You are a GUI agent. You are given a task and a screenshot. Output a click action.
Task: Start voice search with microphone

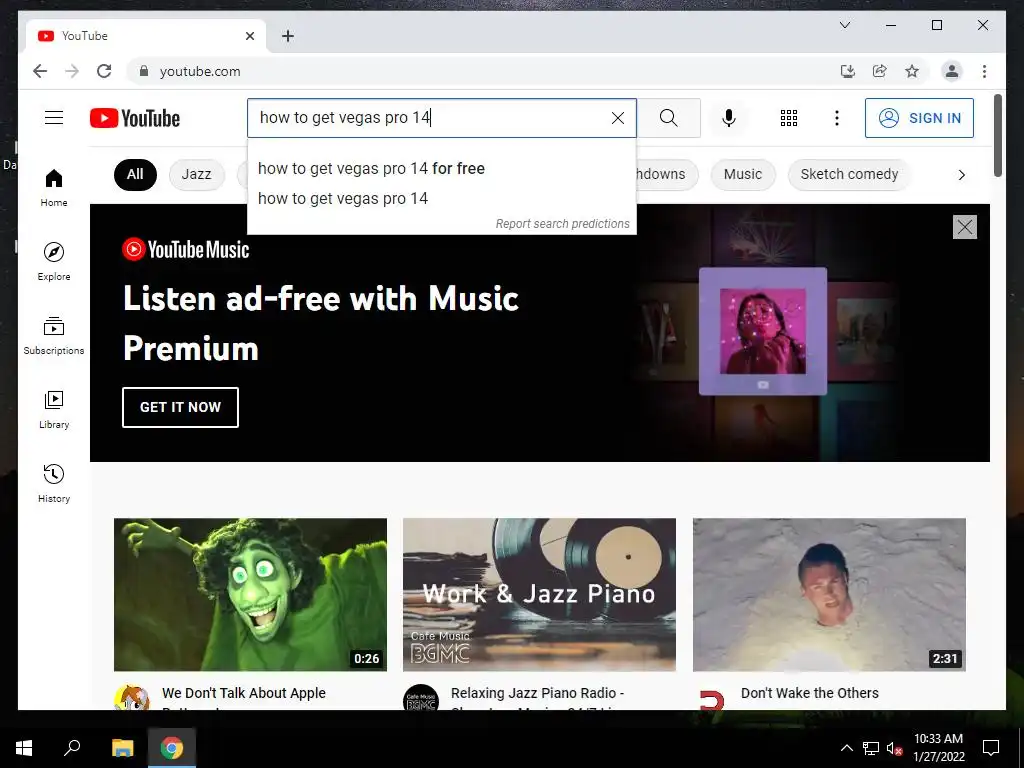729,118
